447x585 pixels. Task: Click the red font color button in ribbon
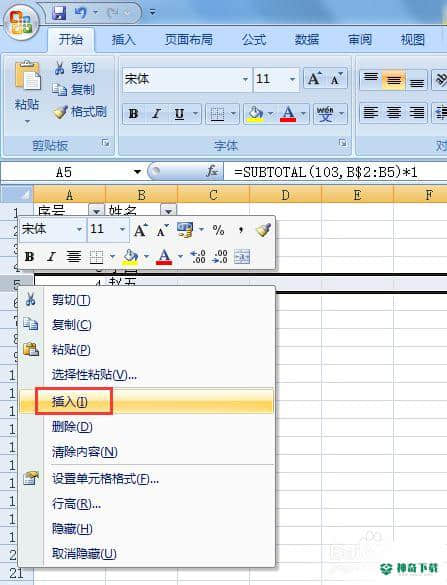click(x=288, y=113)
